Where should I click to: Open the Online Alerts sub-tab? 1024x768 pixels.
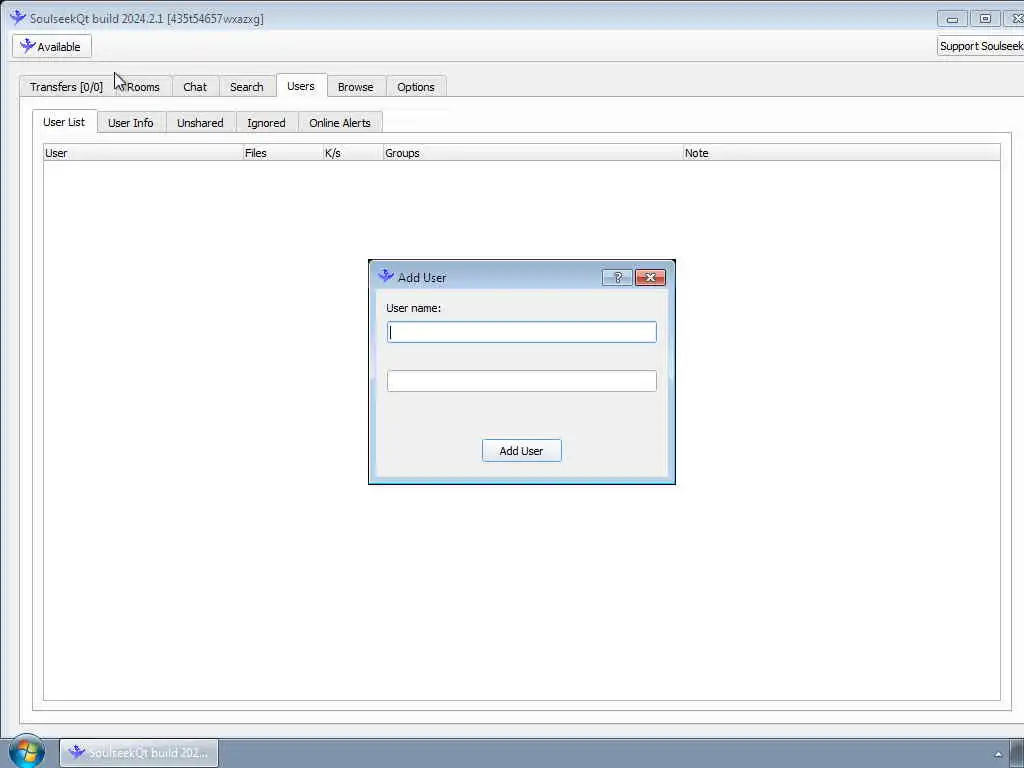click(340, 123)
